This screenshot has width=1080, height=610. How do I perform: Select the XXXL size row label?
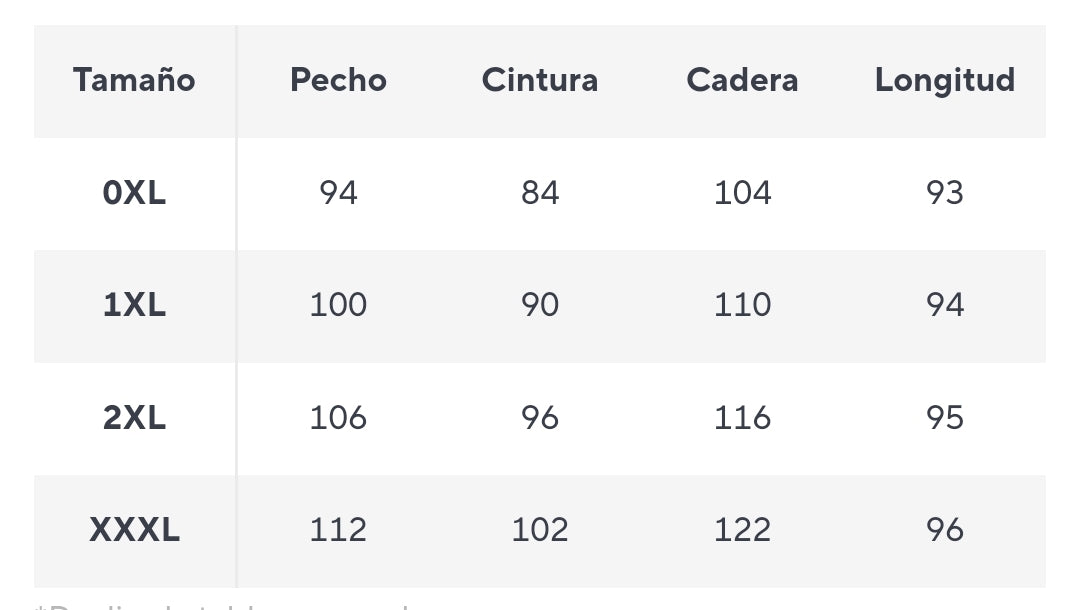134,530
